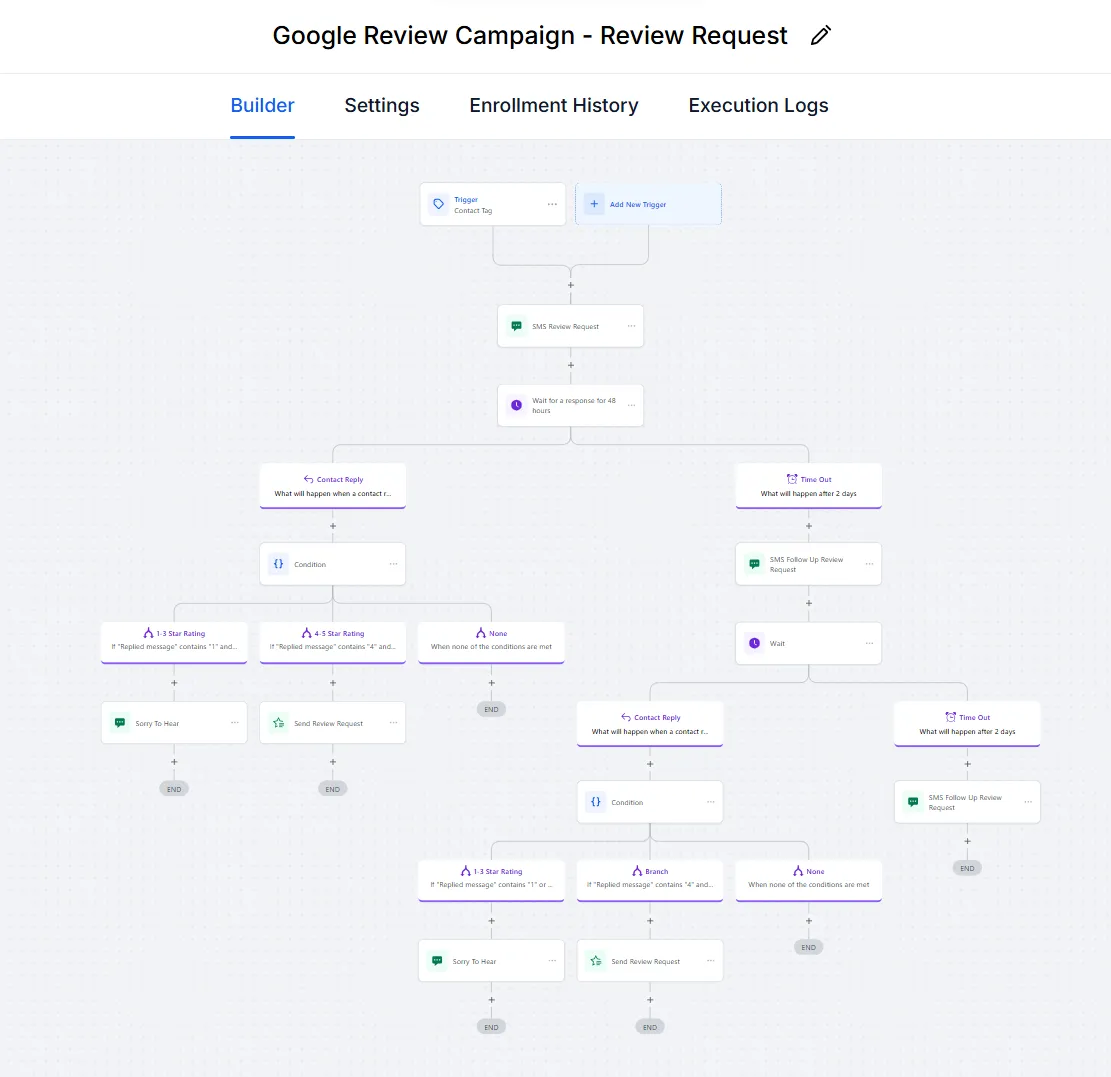This screenshot has height=1077, width=1111.
Task: Open the Enrollment History tab
Action: point(553,105)
